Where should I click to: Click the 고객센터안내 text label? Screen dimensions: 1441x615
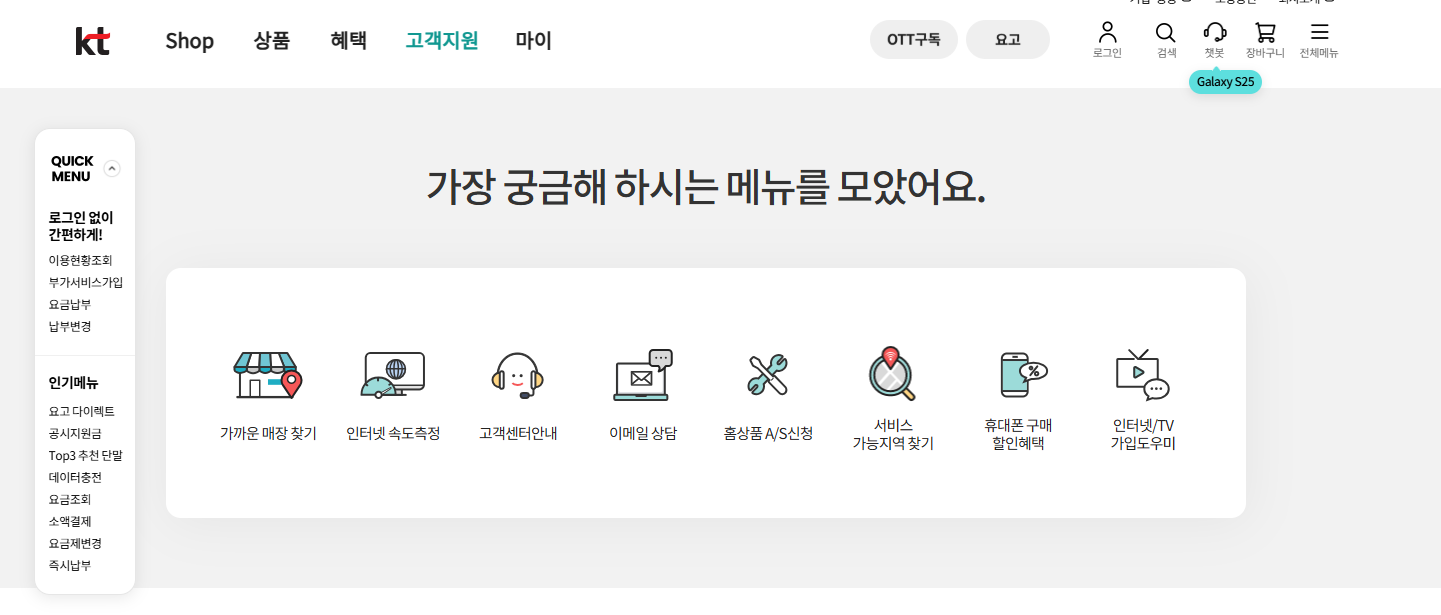(x=518, y=433)
